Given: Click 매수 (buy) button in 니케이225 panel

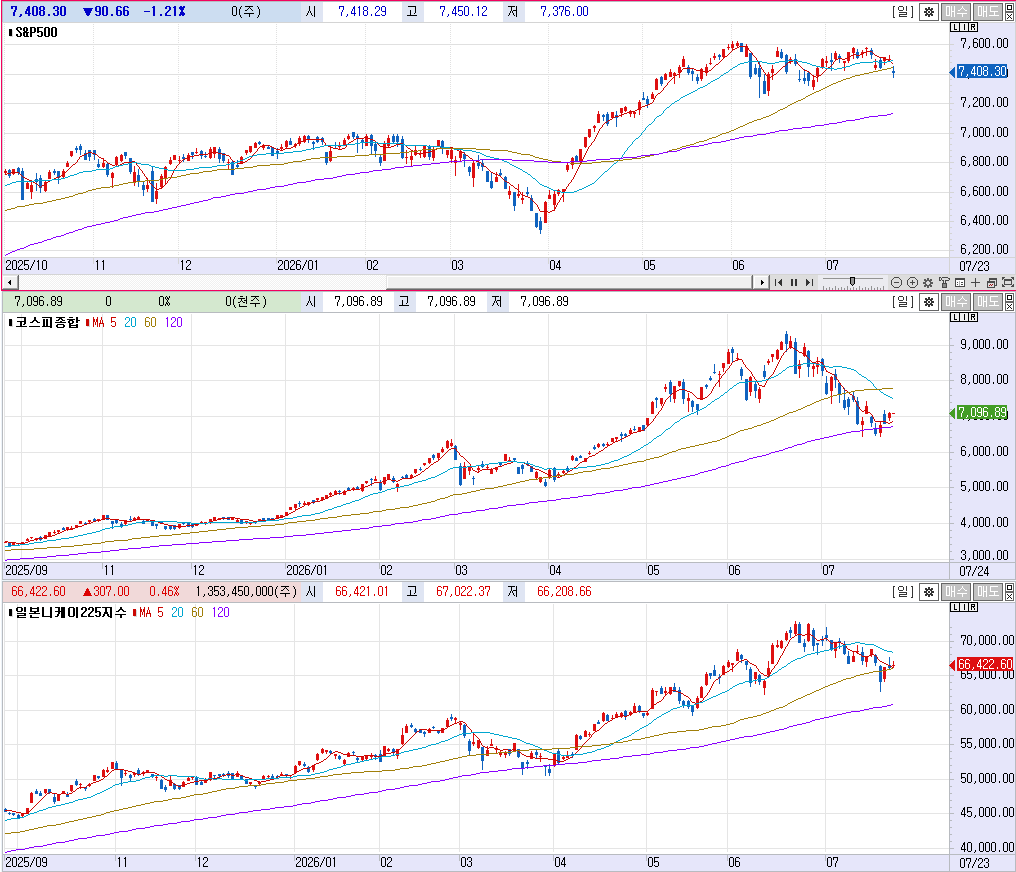Looking at the screenshot, I should pyautogui.click(x=956, y=592).
